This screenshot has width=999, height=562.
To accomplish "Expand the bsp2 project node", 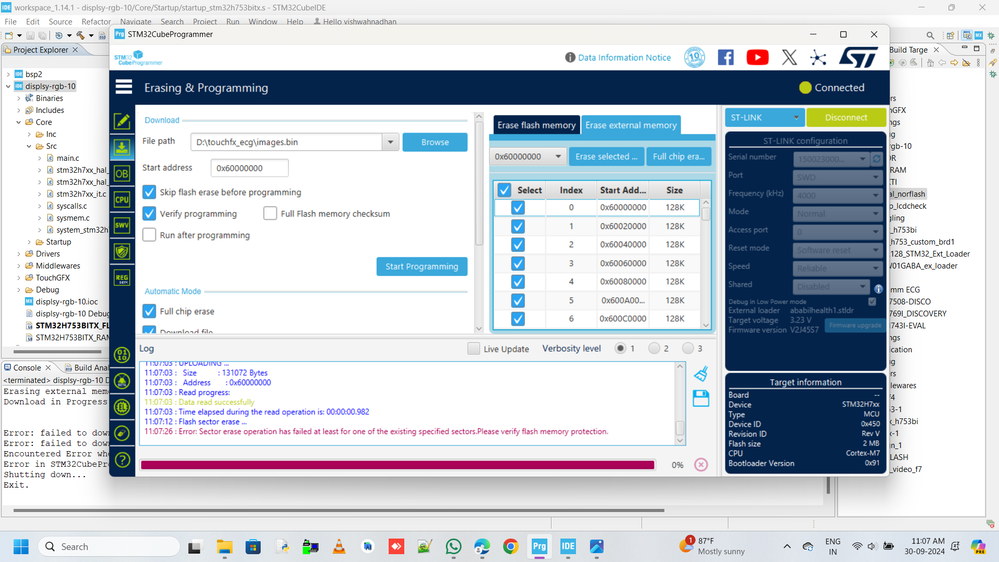I will point(8,74).
